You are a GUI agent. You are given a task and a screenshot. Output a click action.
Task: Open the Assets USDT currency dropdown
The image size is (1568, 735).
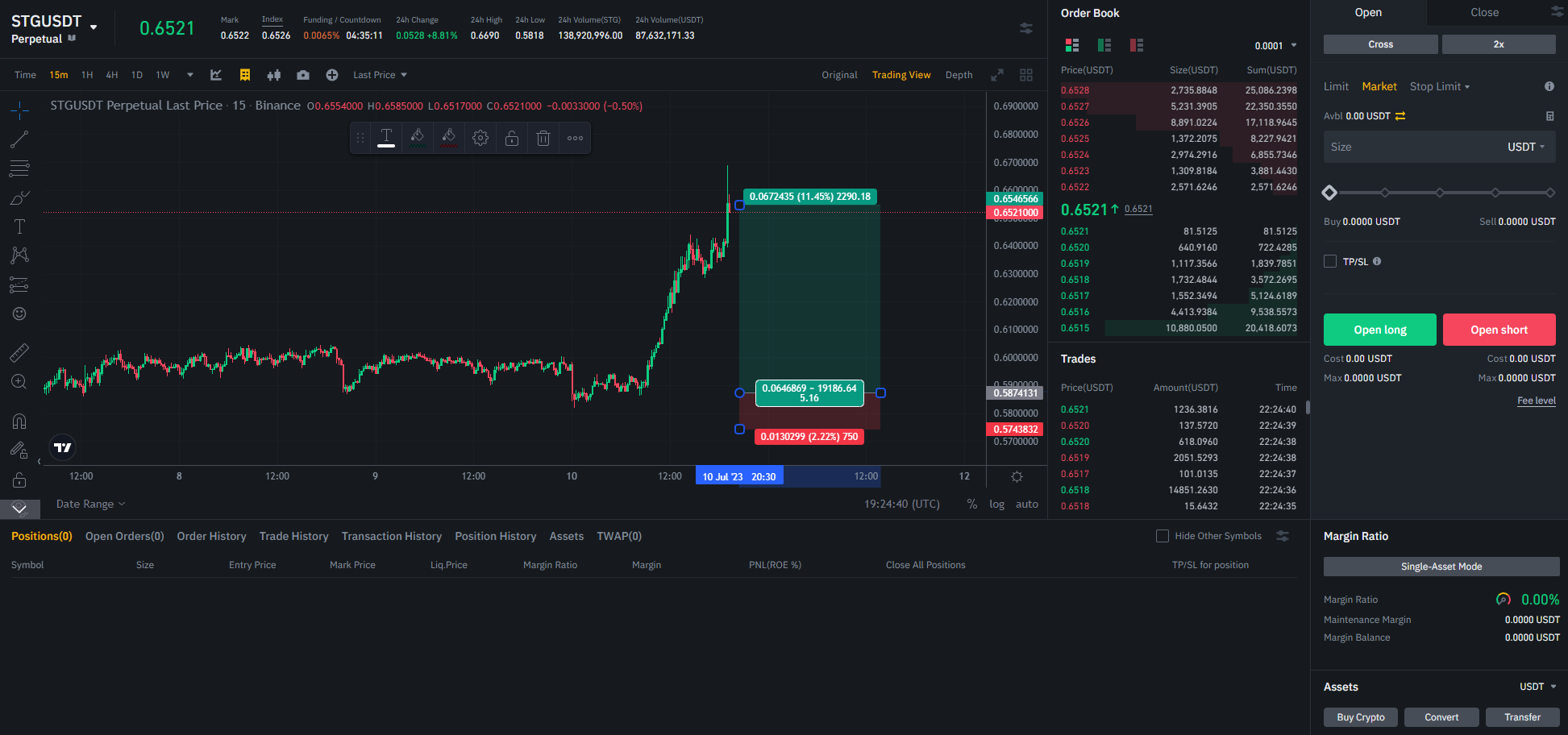[x=1538, y=687]
